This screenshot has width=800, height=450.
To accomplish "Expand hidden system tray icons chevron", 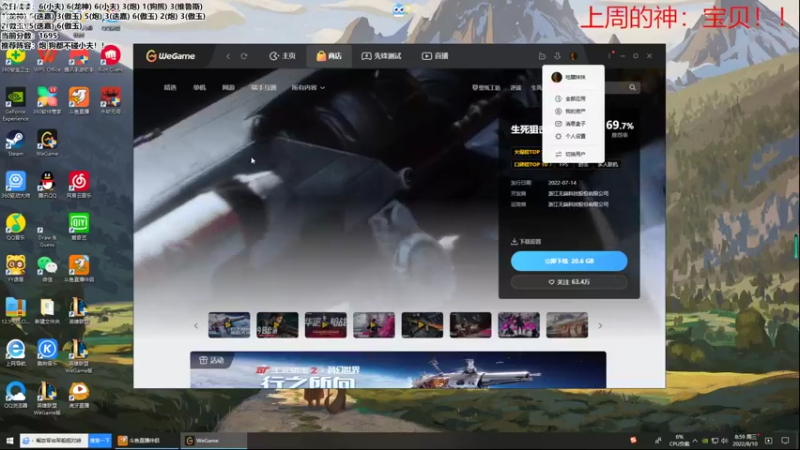I will [x=695, y=440].
